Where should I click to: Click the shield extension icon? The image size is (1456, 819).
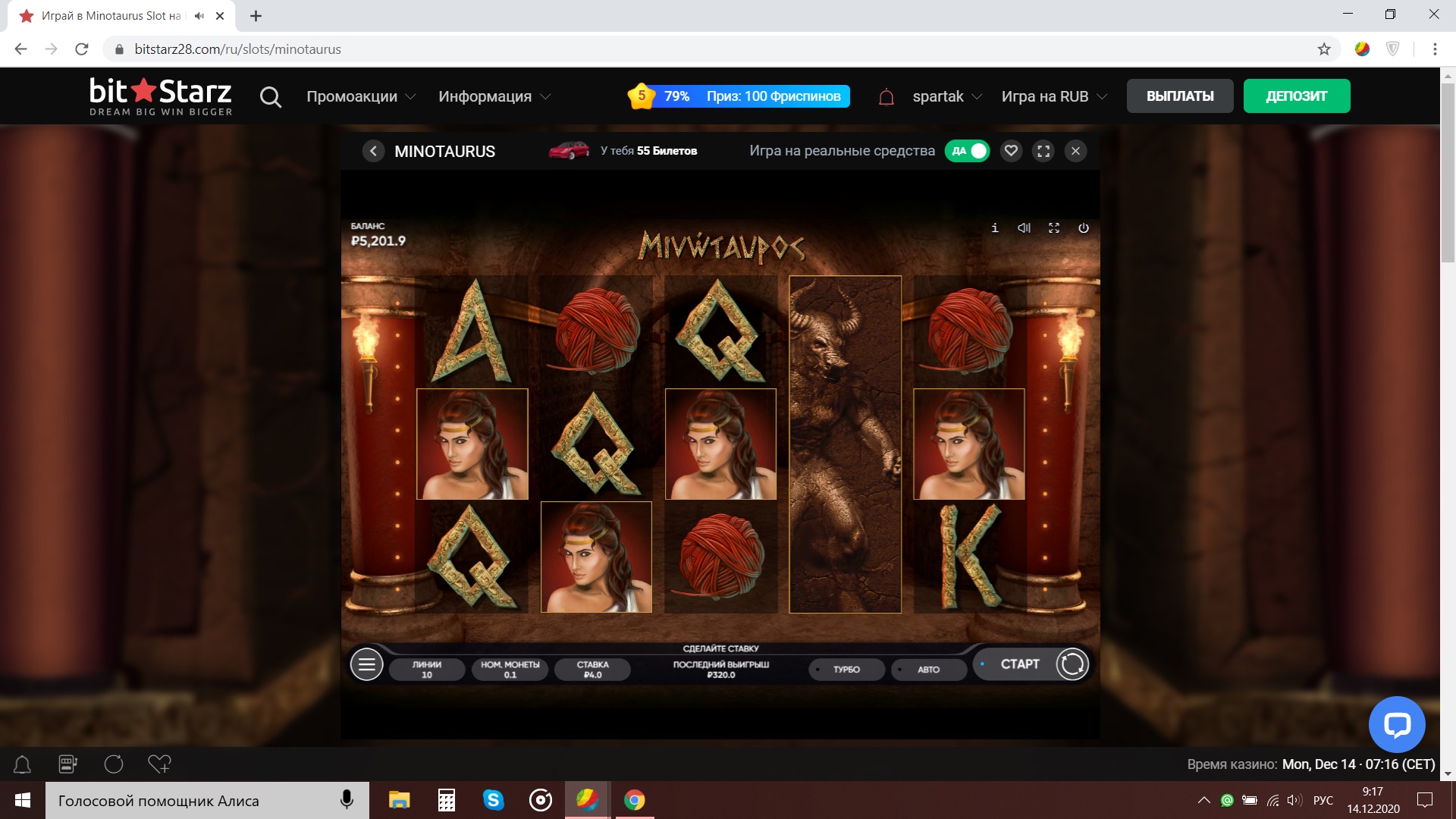pyautogui.click(x=1393, y=49)
